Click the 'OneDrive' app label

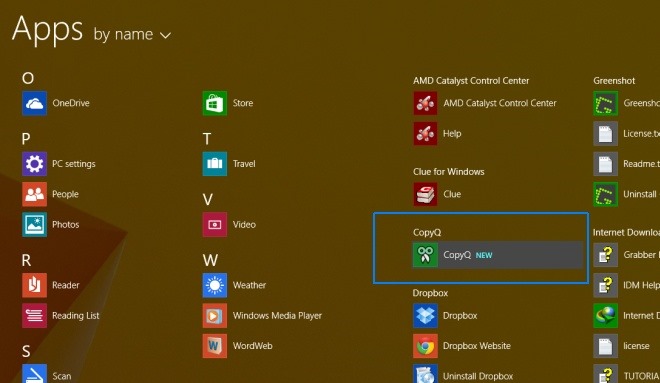coord(71,103)
